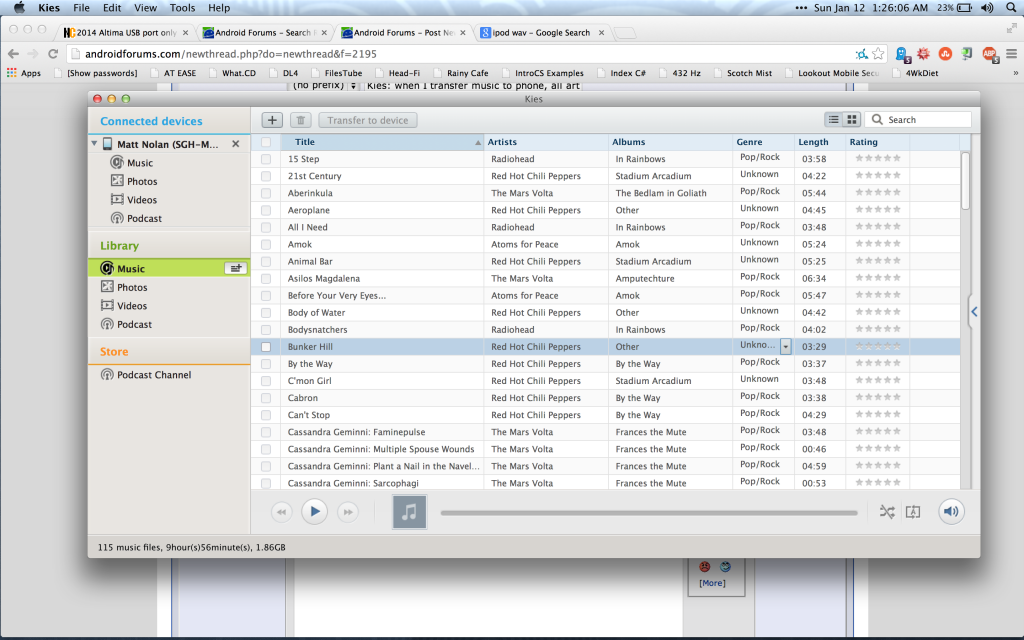Sort by Artists column header

tap(546, 142)
